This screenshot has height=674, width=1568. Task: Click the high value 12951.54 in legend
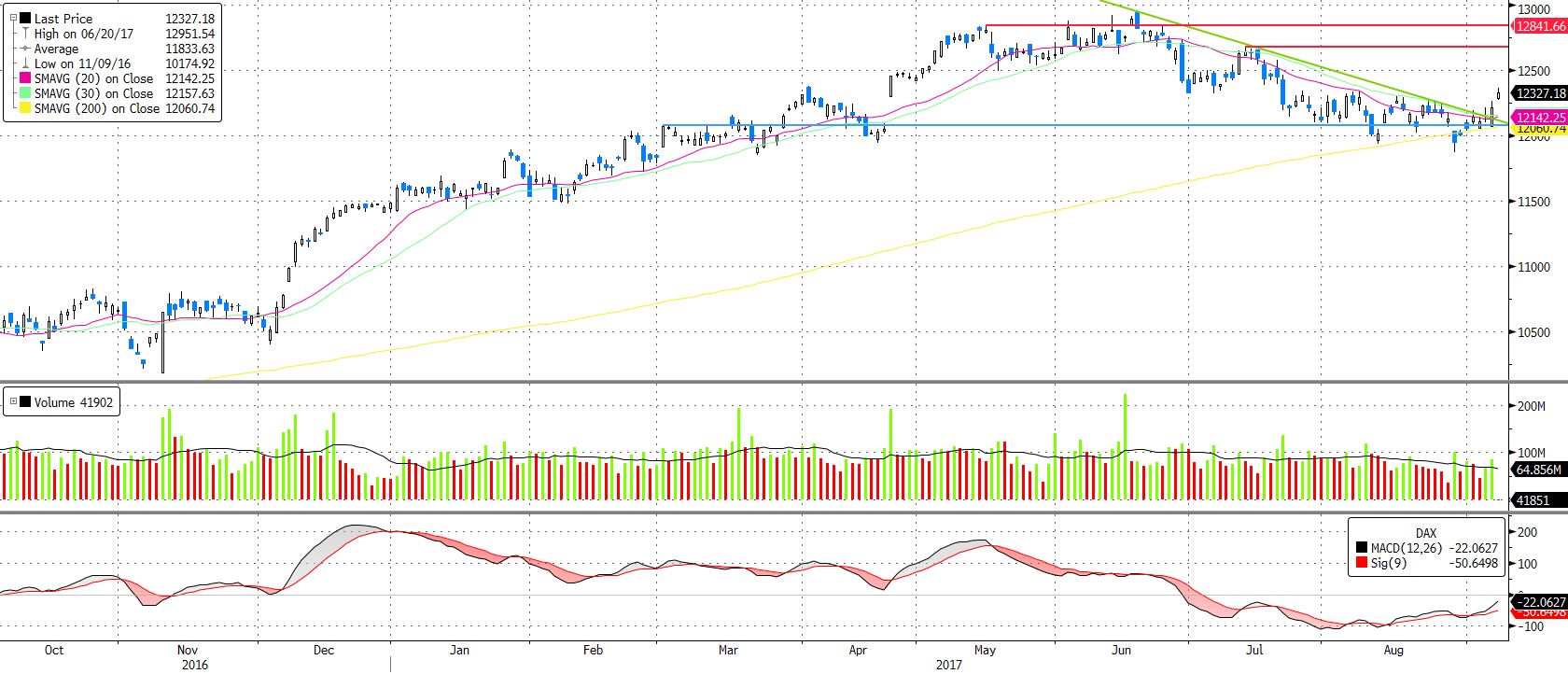point(190,34)
